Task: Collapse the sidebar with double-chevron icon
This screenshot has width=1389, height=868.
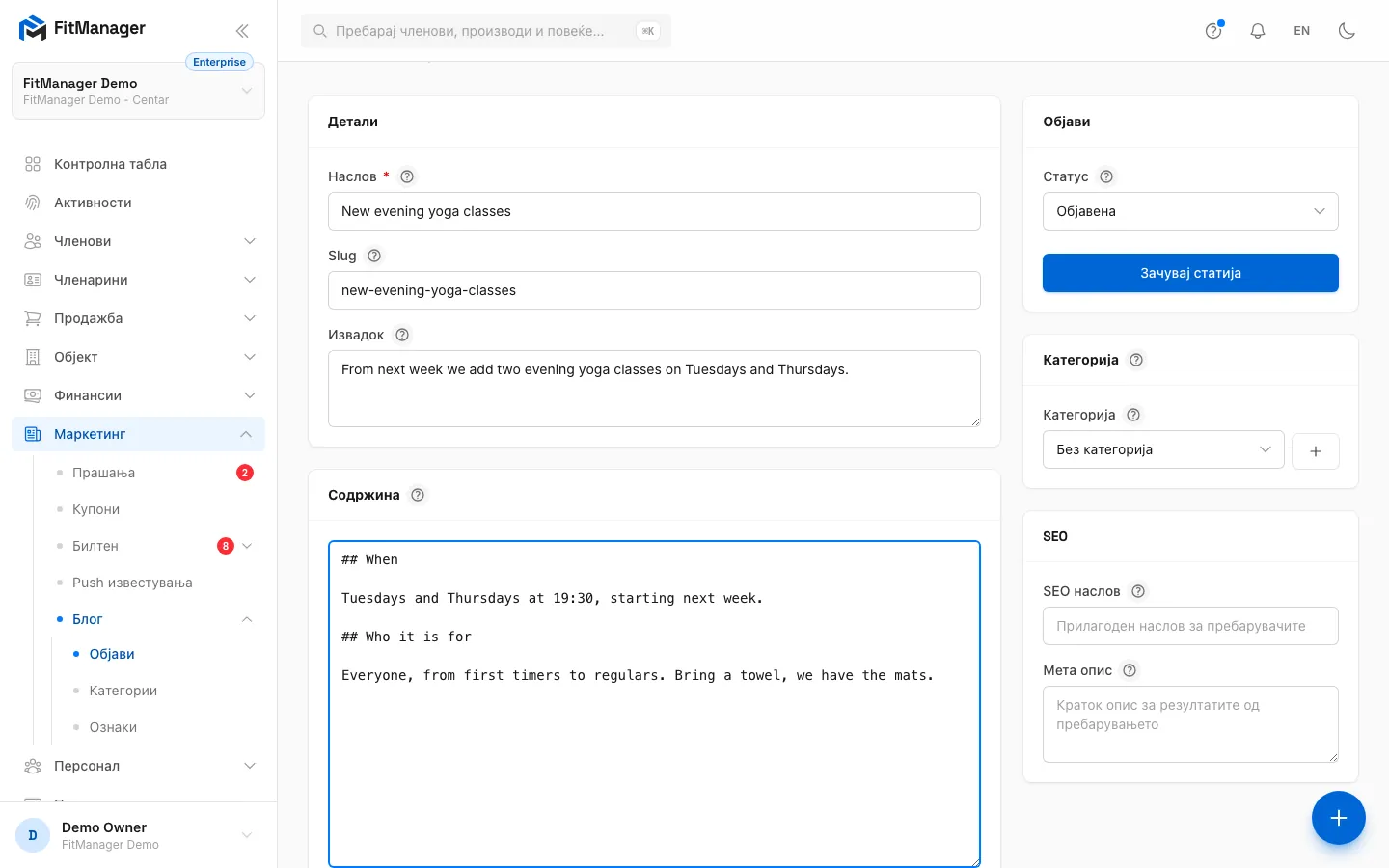Action: [x=242, y=30]
